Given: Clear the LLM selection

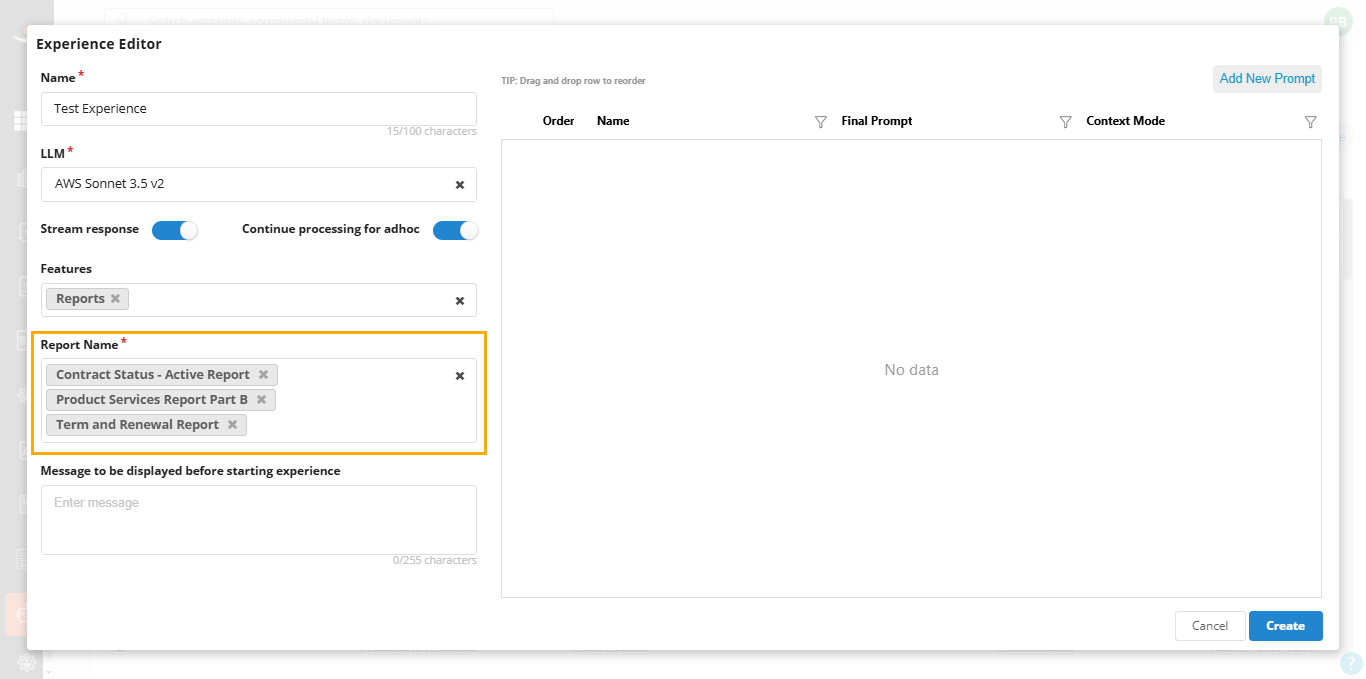Looking at the screenshot, I should tap(460, 185).
